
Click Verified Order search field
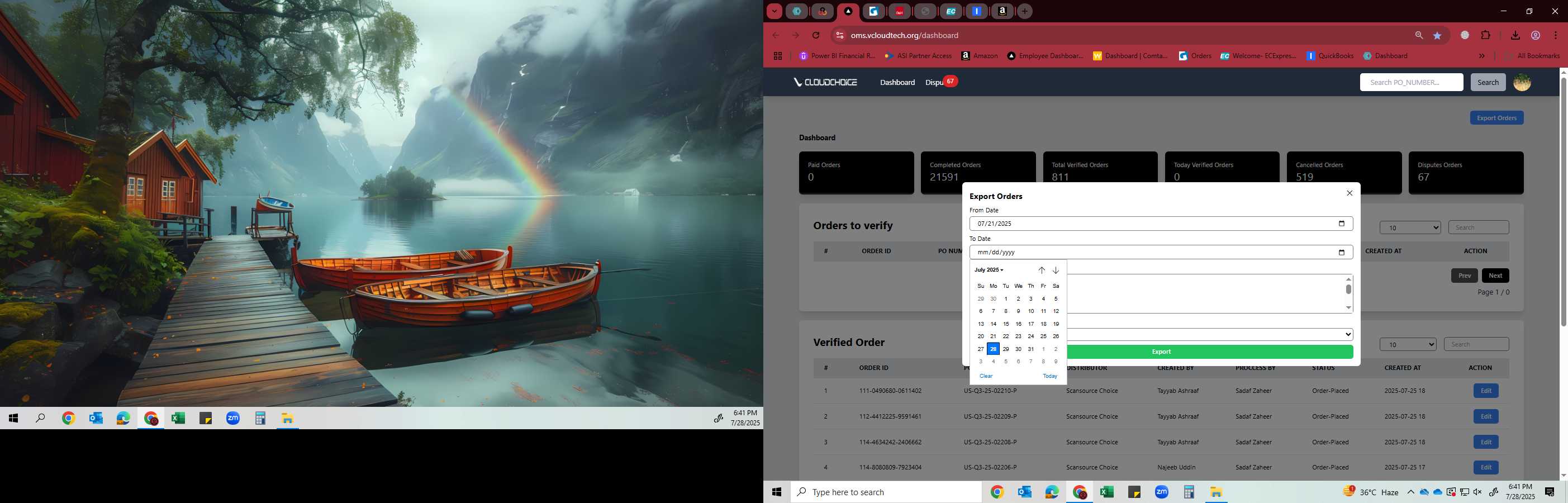(x=1476, y=345)
